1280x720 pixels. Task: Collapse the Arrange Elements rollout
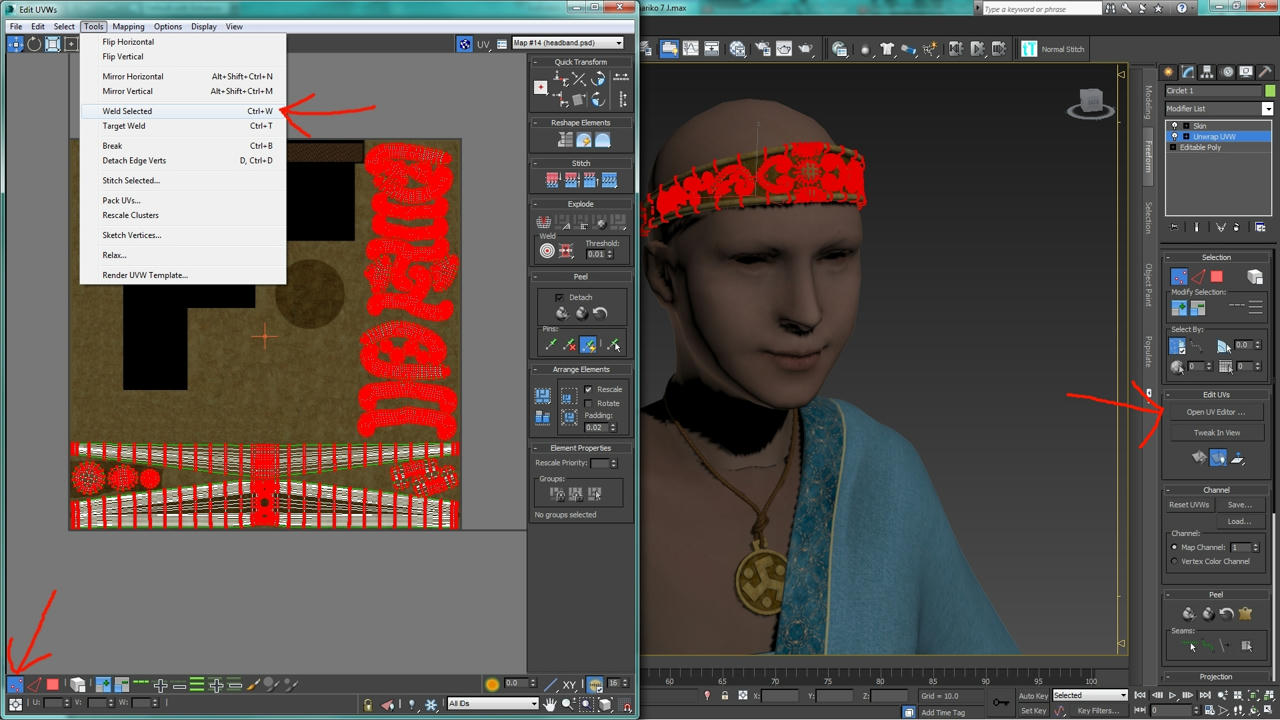[x=581, y=369]
